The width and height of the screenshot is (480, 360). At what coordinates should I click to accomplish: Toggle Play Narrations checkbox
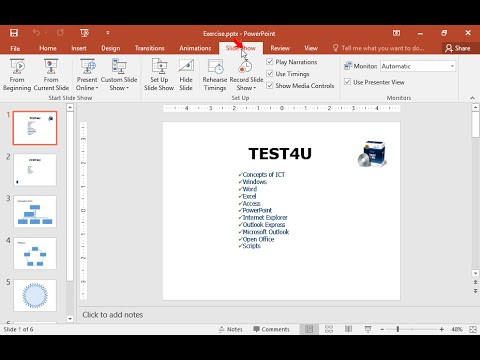pyautogui.click(x=270, y=62)
